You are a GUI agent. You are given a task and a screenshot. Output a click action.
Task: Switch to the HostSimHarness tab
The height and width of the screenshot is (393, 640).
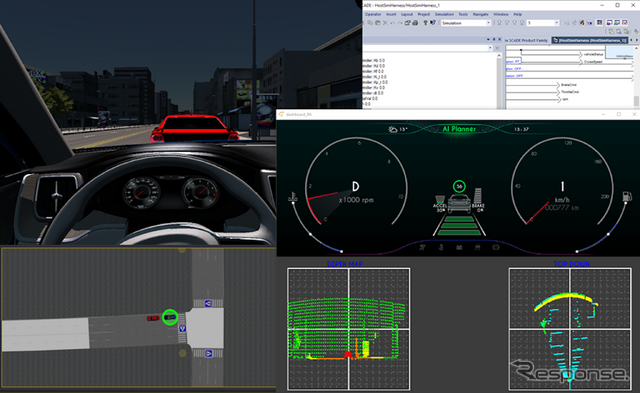click(x=590, y=40)
